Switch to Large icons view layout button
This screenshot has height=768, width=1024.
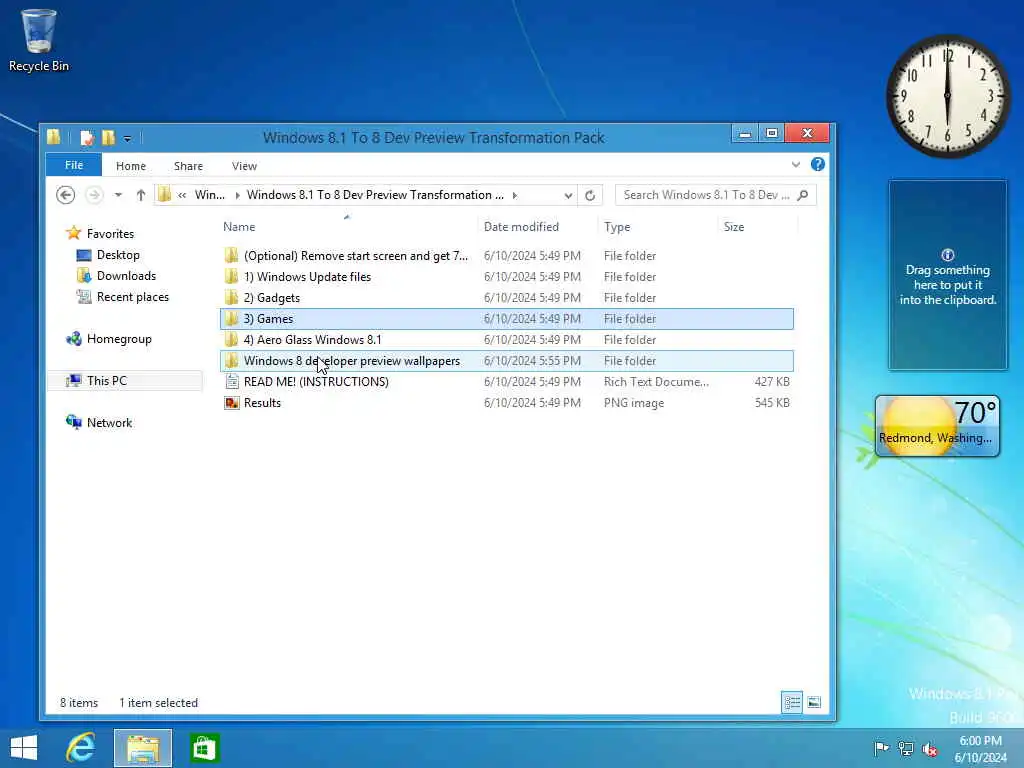pyautogui.click(x=814, y=703)
